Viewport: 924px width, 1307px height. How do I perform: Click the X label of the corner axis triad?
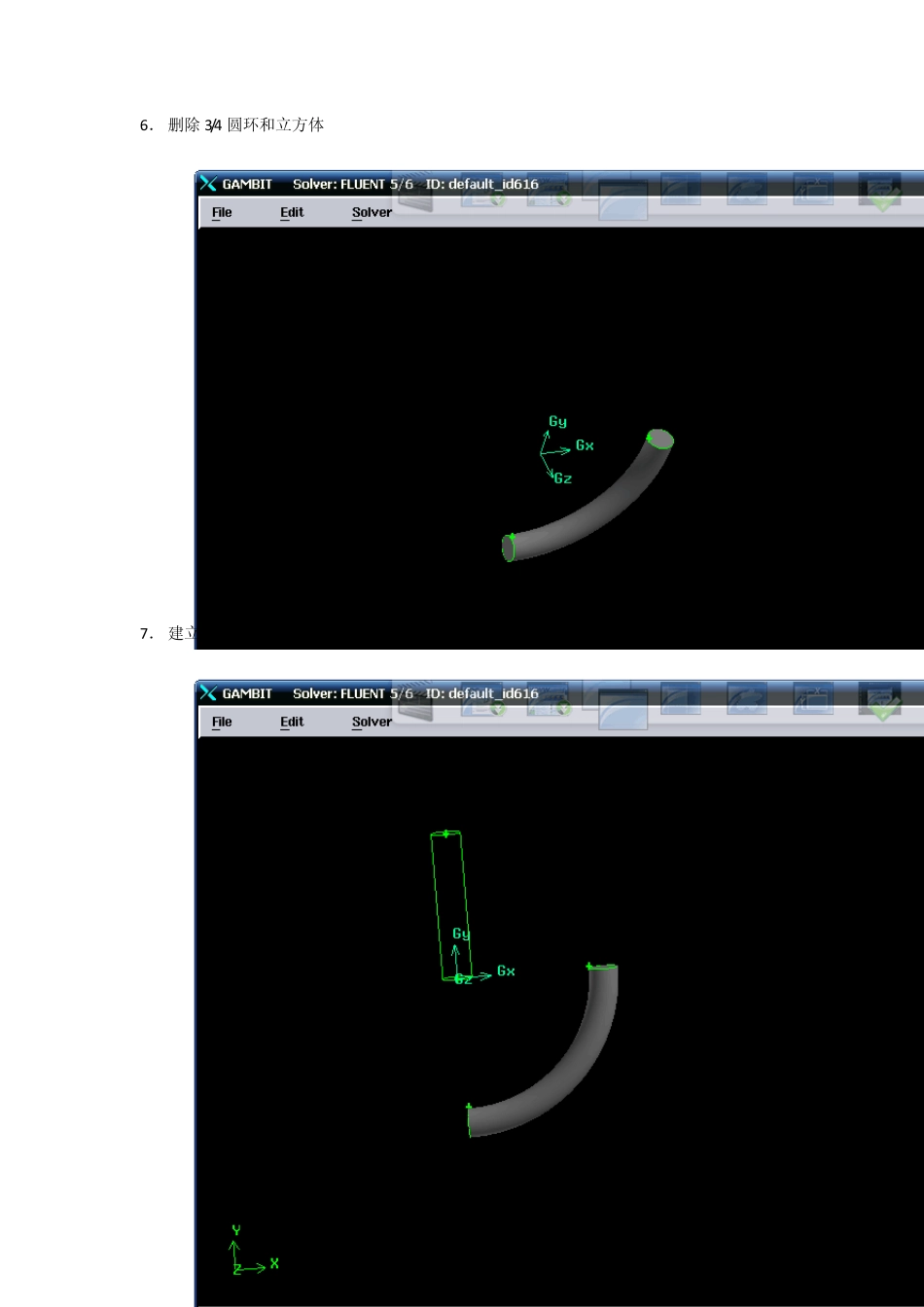[x=274, y=1263]
